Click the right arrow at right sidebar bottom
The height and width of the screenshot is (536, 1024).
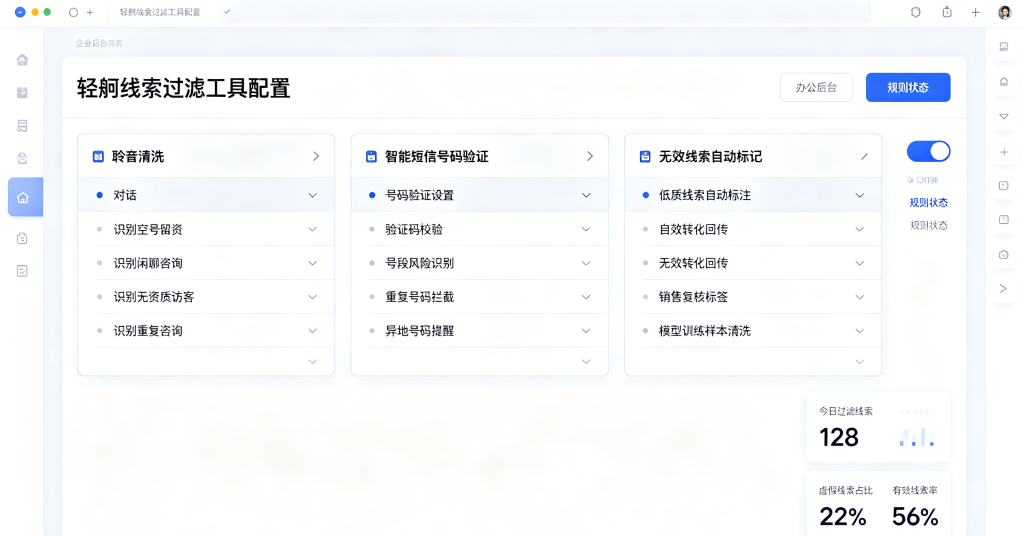tap(1003, 289)
